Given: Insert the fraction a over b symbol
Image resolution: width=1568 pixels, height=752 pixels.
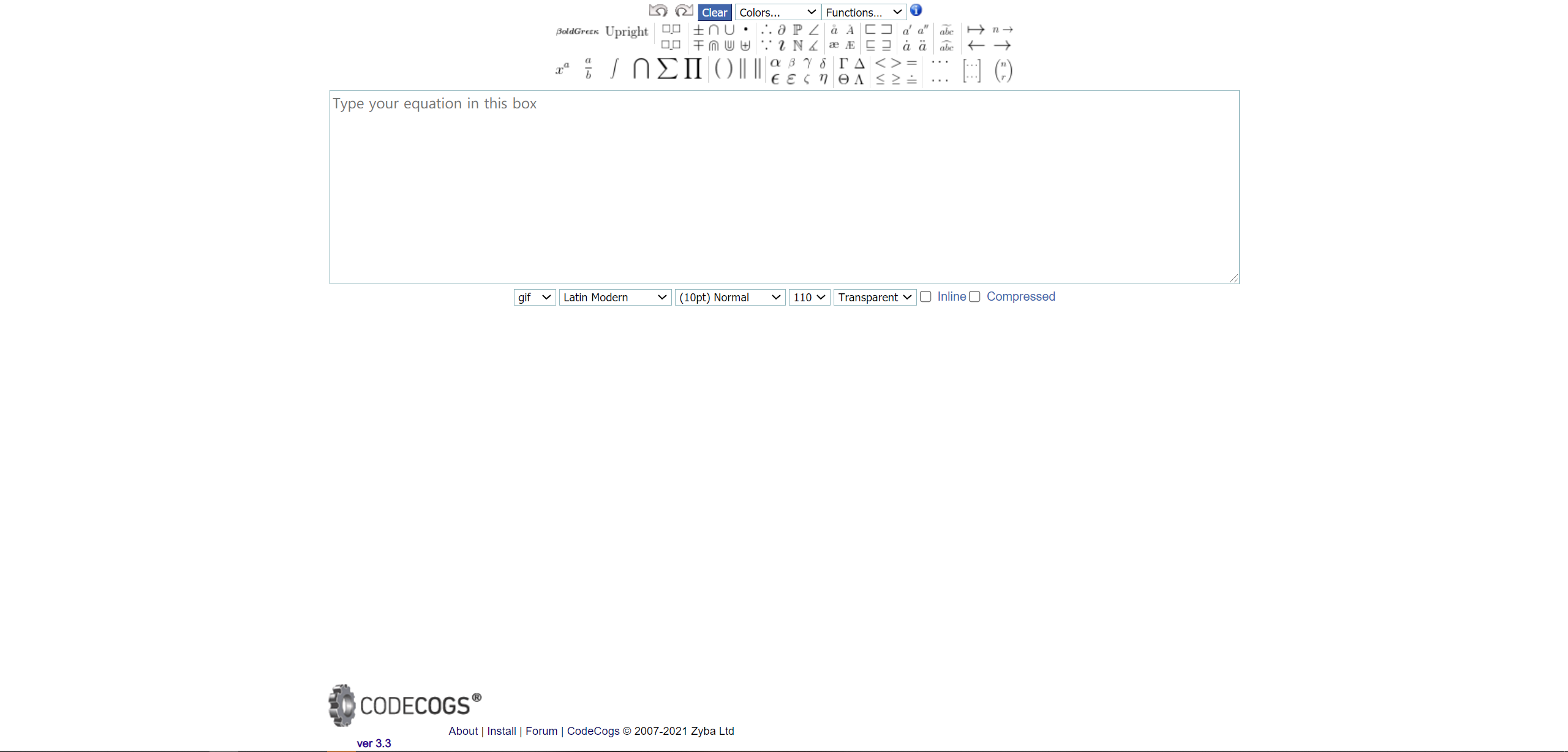Looking at the screenshot, I should point(588,69).
